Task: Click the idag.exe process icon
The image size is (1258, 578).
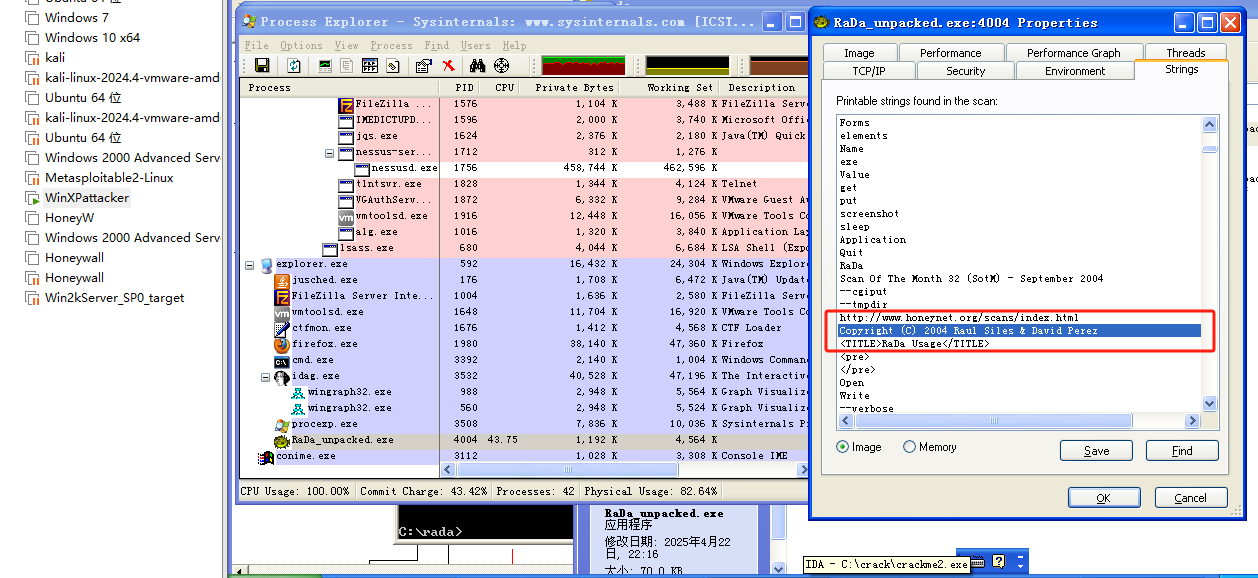Action: tap(282, 376)
